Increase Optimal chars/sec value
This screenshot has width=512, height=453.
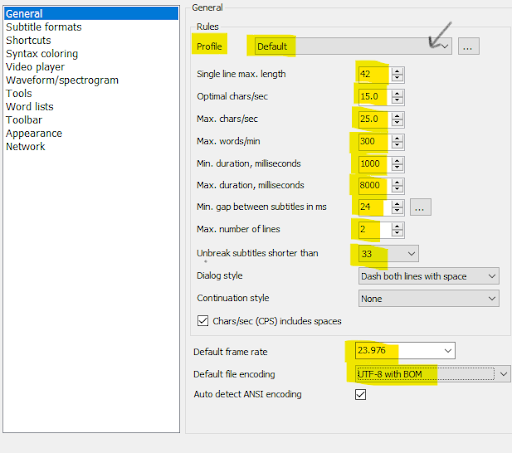coord(397,93)
